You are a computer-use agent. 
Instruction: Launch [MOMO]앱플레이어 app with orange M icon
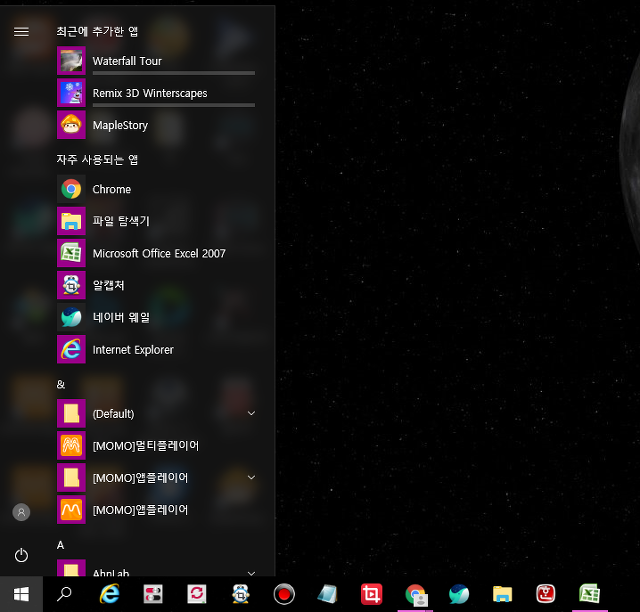(x=71, y=510)
